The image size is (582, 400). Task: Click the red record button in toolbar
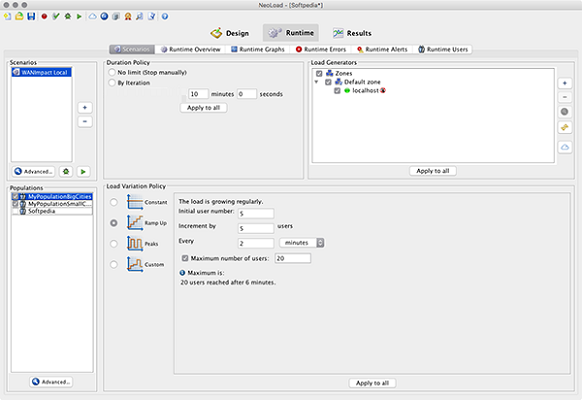(44, 16)
